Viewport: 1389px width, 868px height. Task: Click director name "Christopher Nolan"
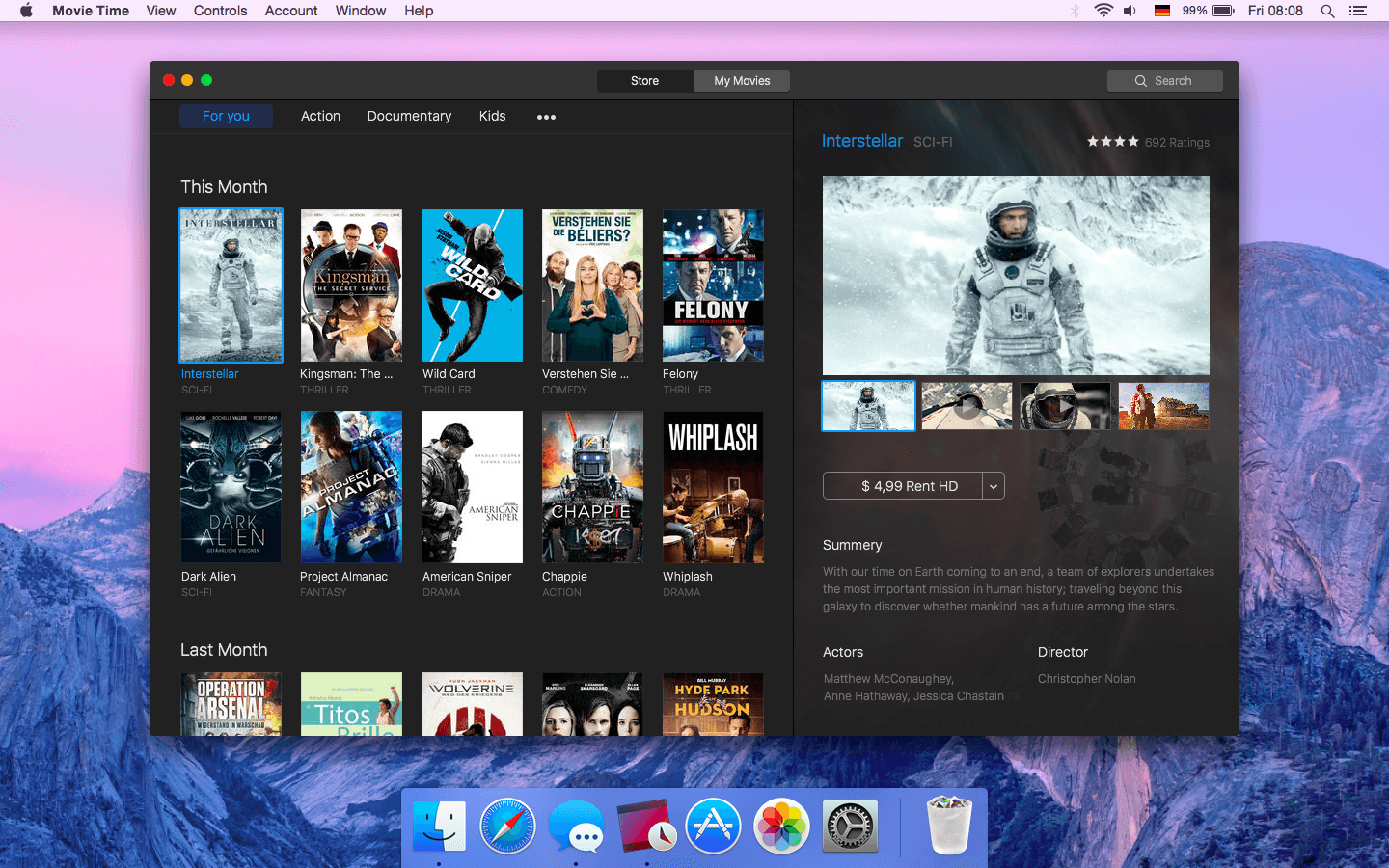point(1087,679)
